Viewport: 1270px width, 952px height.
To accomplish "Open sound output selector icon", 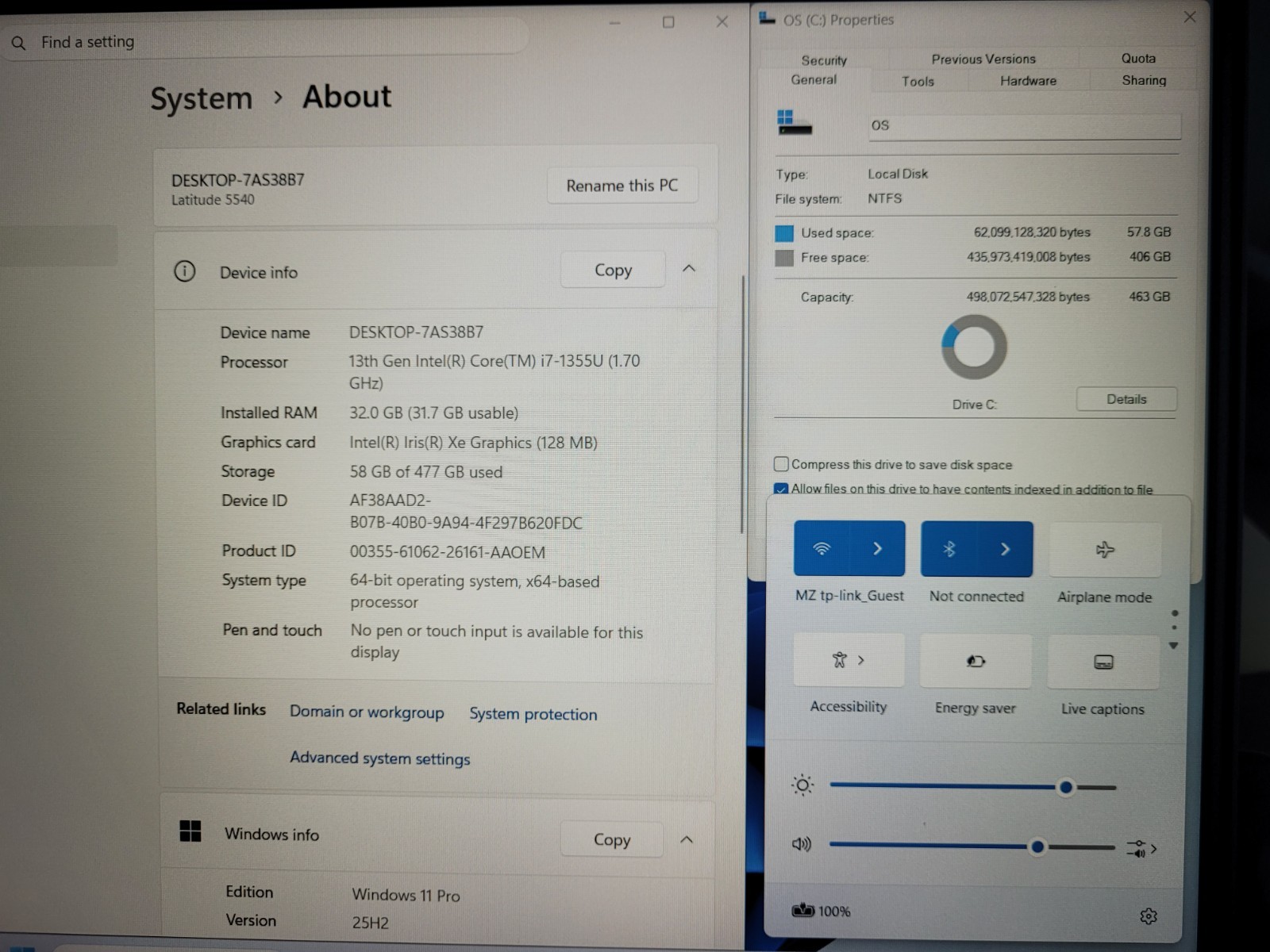I will click(1141, 849).
